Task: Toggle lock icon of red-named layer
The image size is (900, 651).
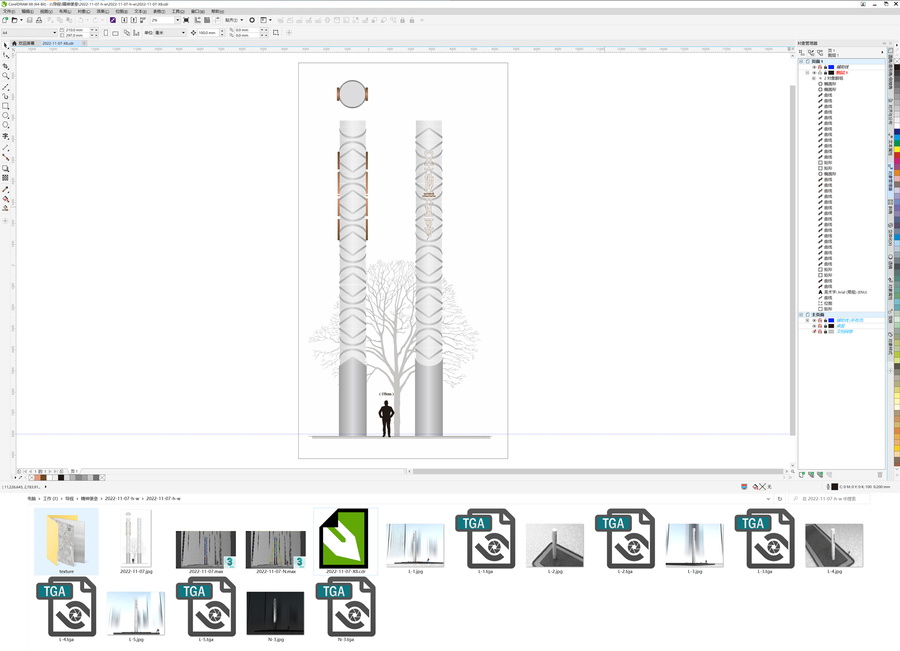Action: coord(825,73)
